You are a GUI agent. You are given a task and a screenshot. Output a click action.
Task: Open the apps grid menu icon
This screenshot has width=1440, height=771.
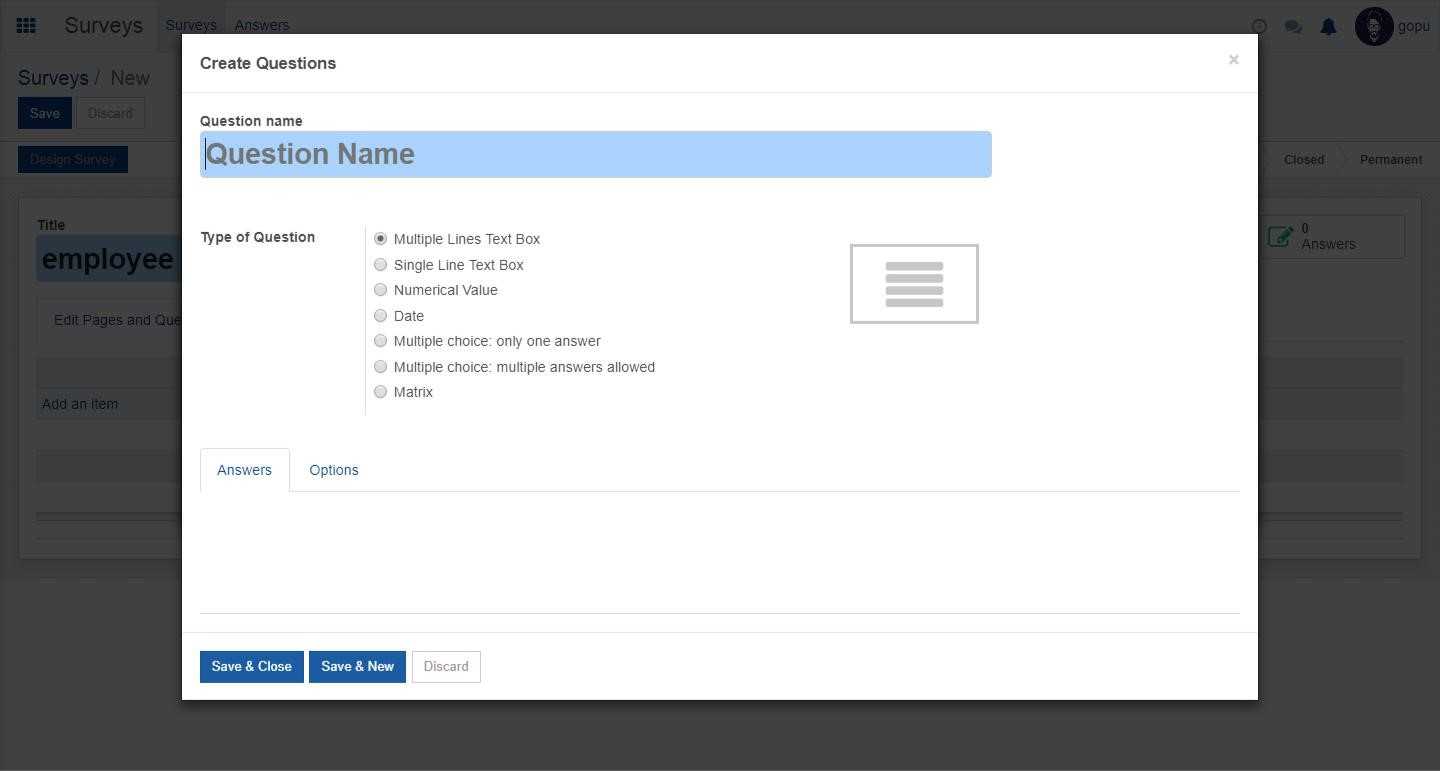[x=27, y=26]
